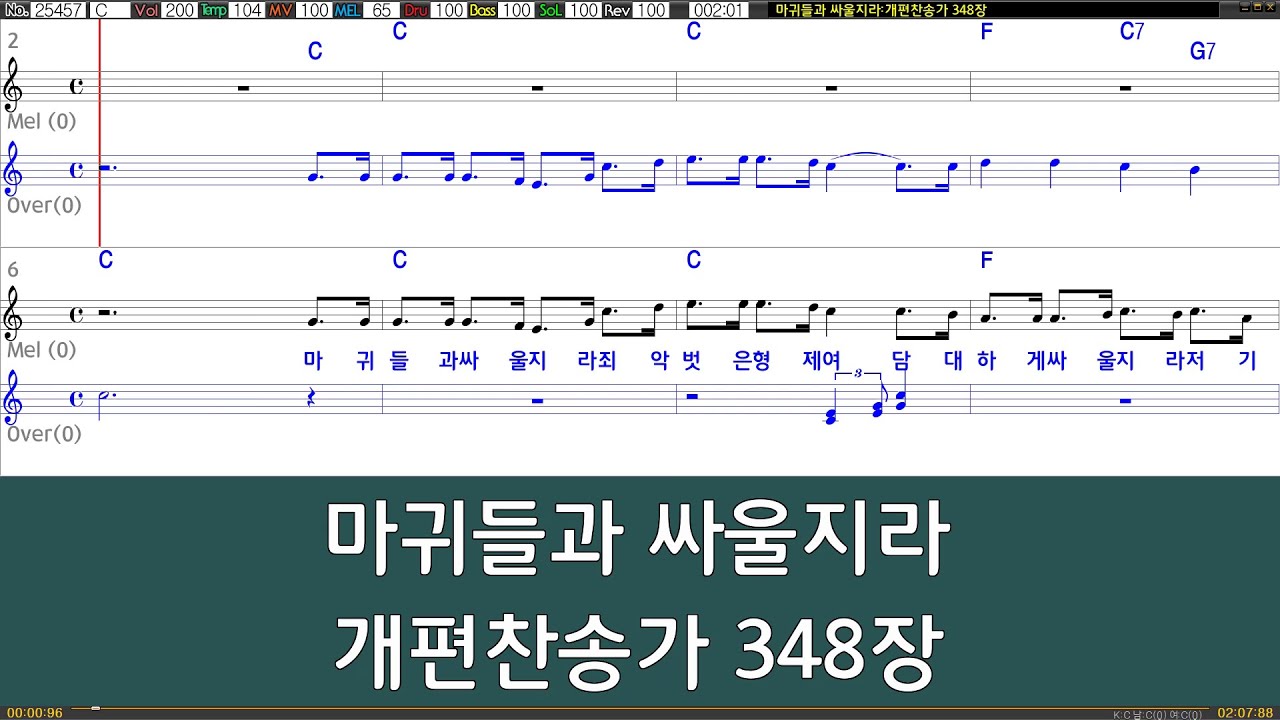
Task: Close the karaoke player window
Action: point(1270,7)
